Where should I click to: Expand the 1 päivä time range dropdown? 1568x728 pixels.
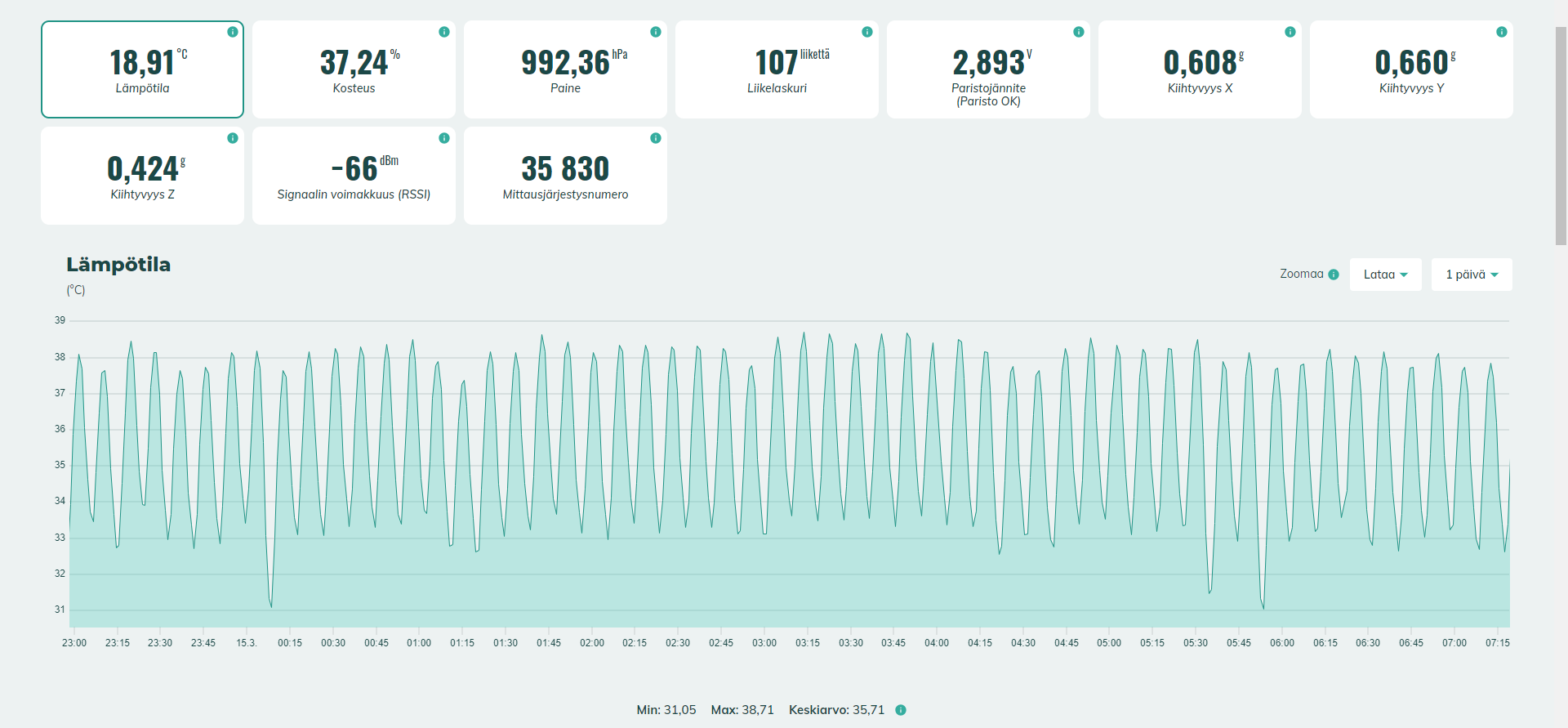tap(1471, 275)
